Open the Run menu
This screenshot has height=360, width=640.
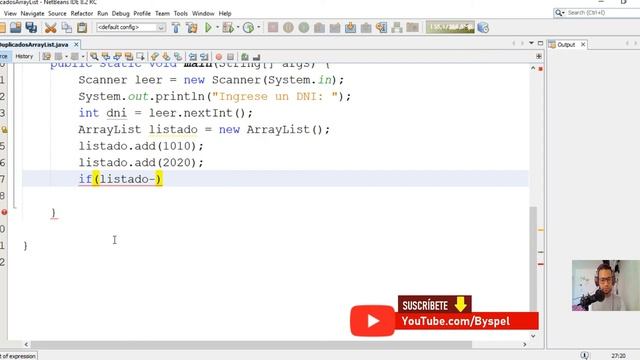tap(102, 13)
